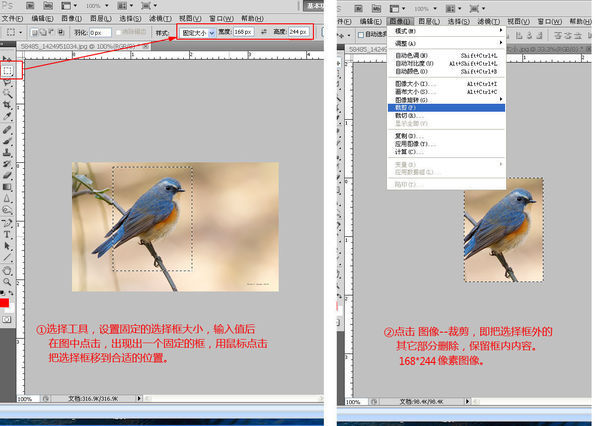Select the Zoom tool in left toolbox
Viewport: 600px width, 426px height.
[x=8, y=282]
